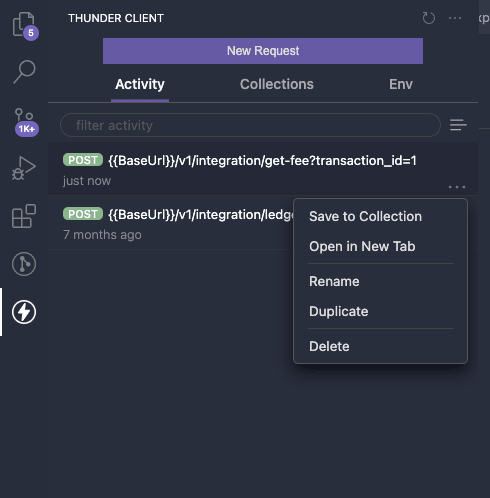This screenshot has width=490, height=498.
Task: Click the filter activity input field
Action: coord(250,125)
